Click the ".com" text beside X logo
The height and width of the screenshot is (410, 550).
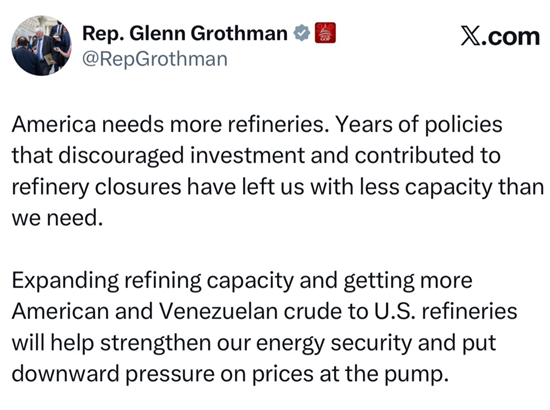tap(511, 36)
